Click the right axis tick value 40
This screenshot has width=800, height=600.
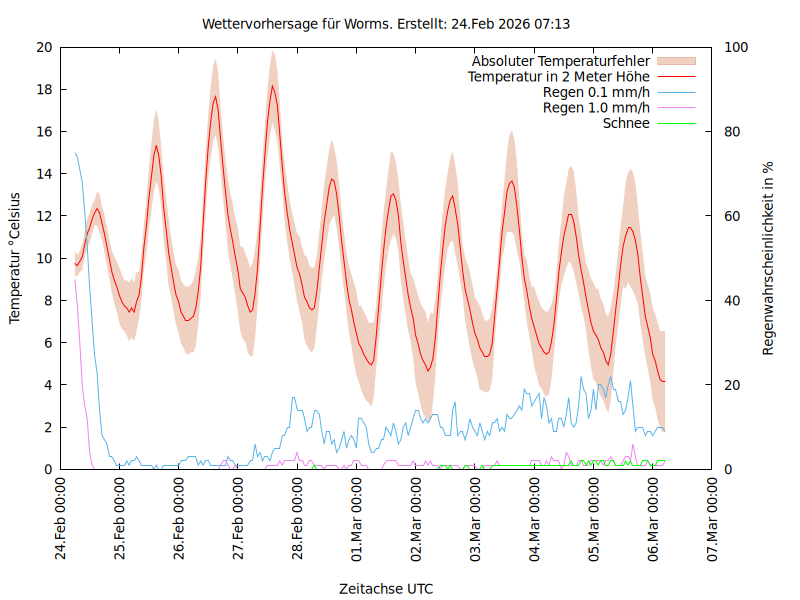click(730, 300)
